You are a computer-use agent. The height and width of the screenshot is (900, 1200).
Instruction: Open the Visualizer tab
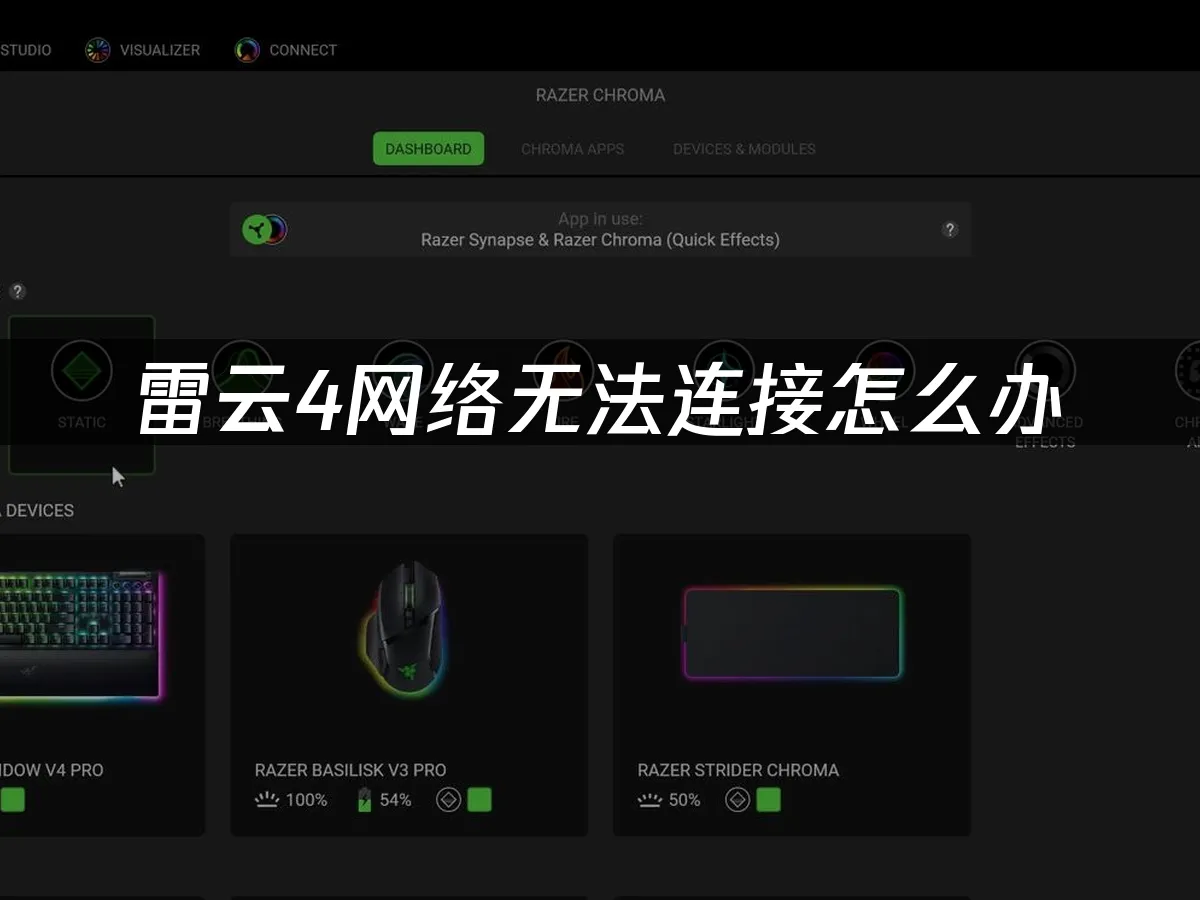pyautogui.click(x=142, y=50)
